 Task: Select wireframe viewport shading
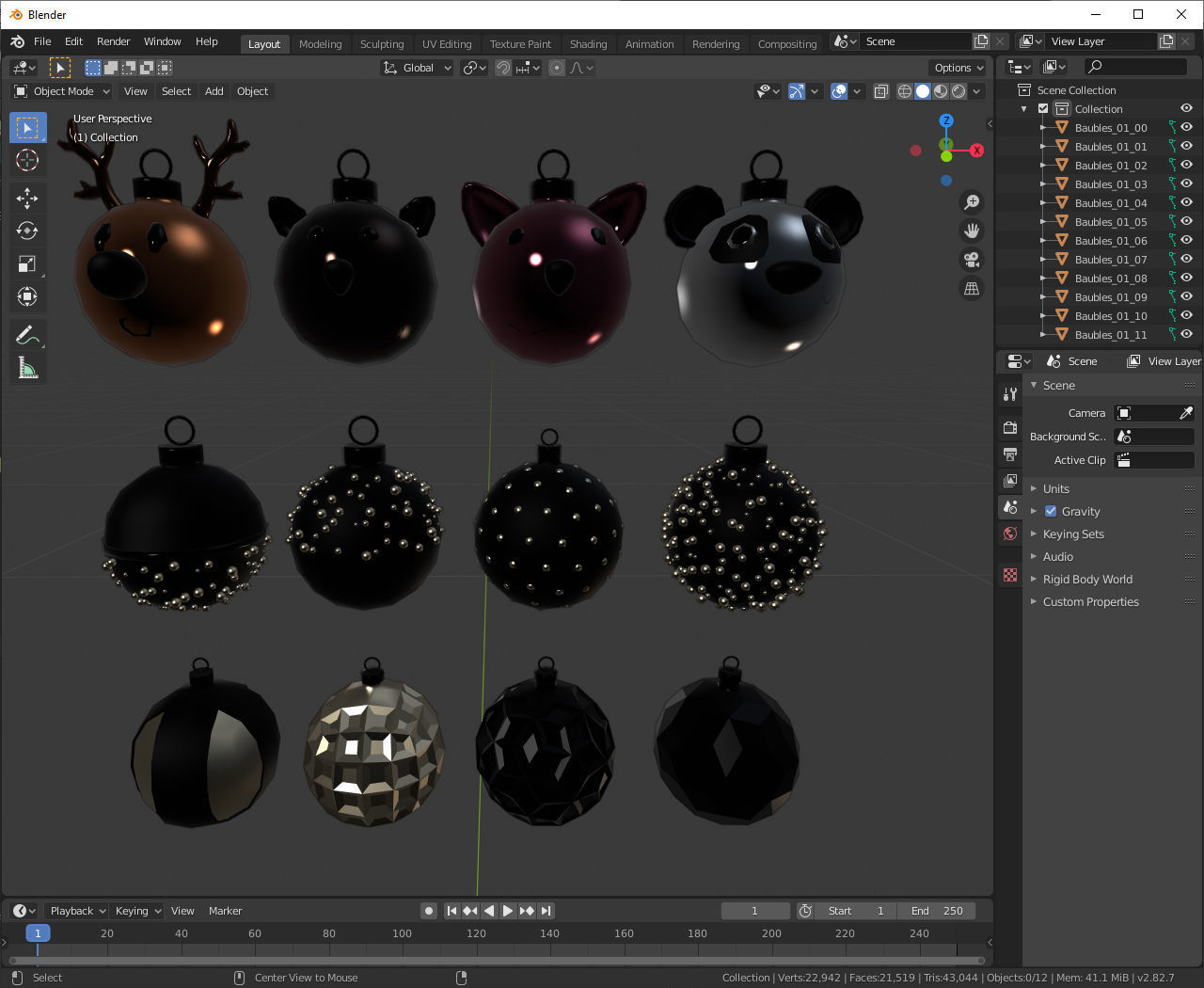tap(905, 91)
